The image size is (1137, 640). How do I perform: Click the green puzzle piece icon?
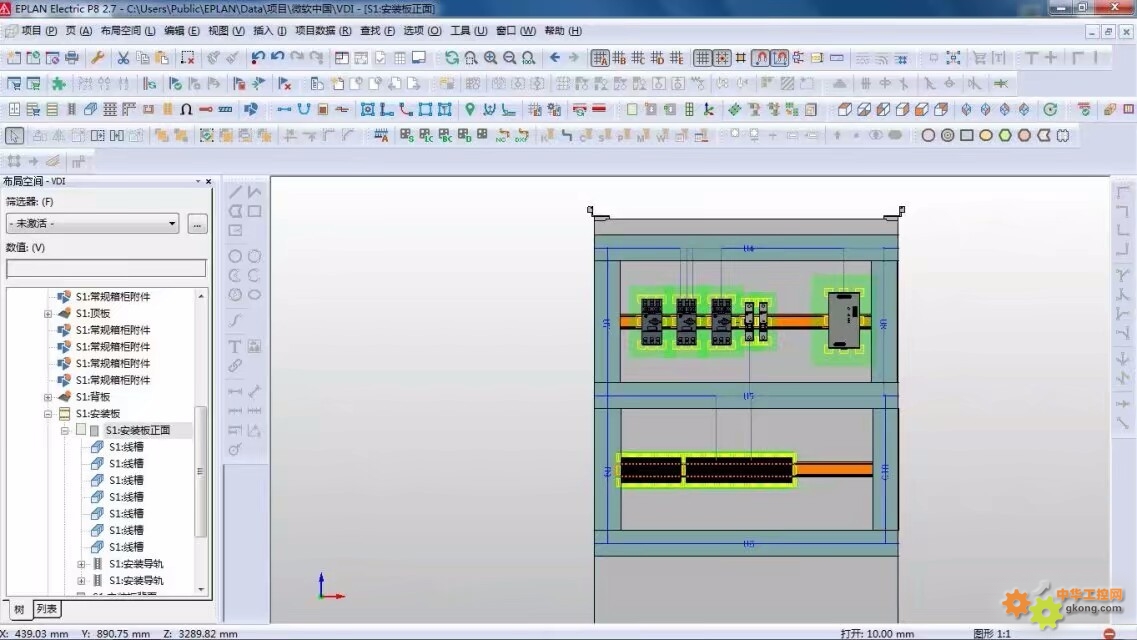(x=59, y=83)
